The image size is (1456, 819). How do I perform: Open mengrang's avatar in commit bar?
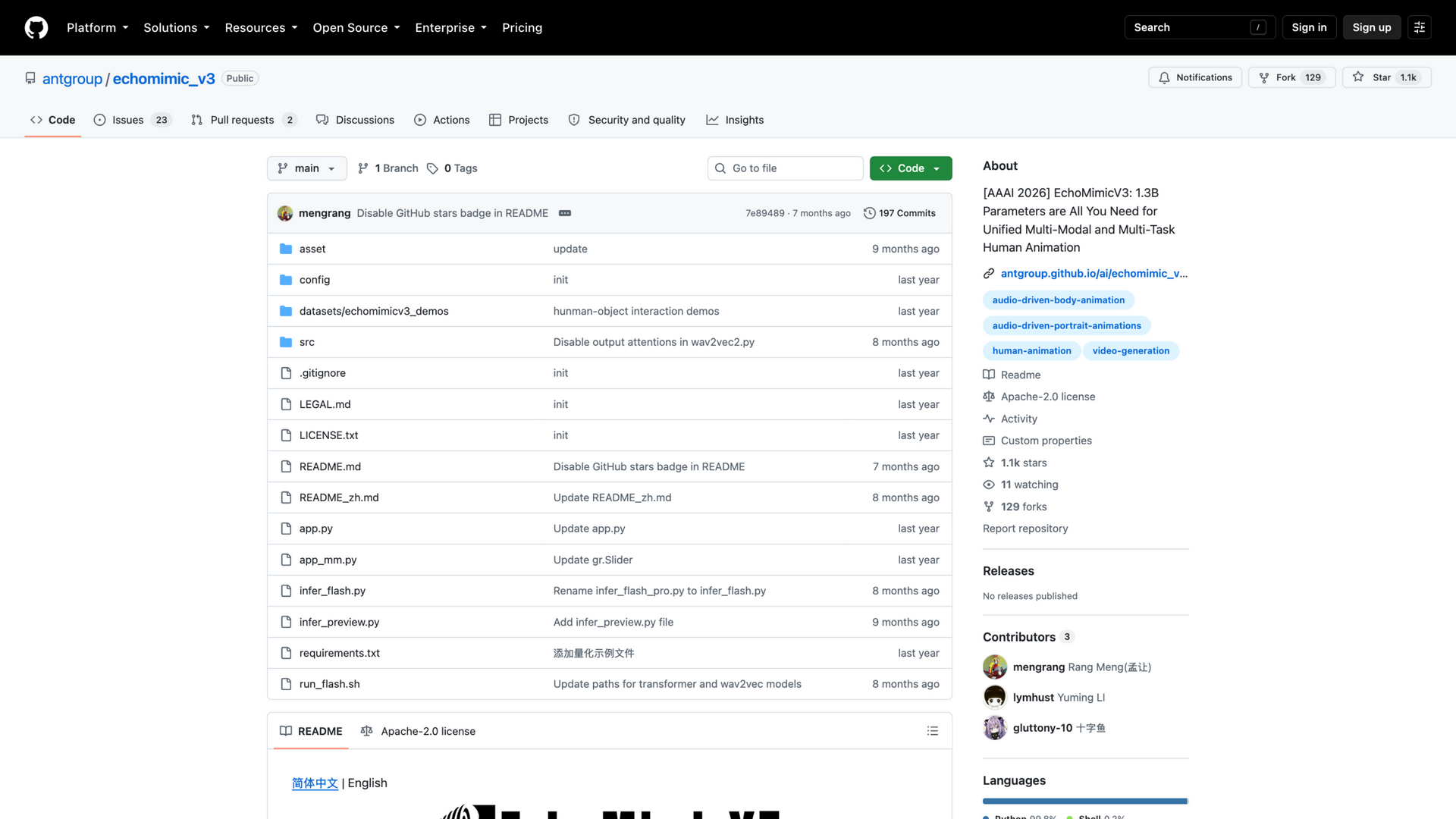[285, 213]
